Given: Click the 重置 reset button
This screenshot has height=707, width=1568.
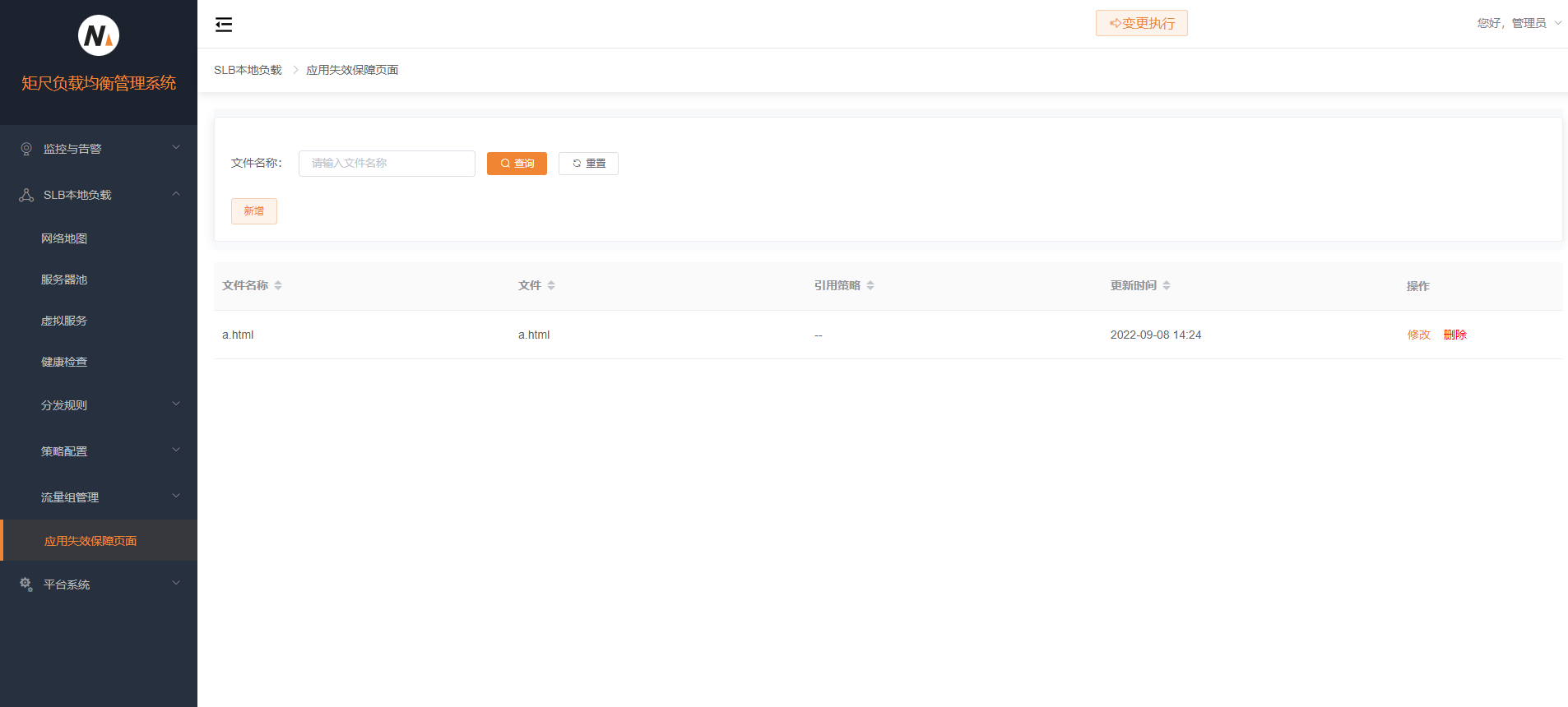Looking at the screenshot, I should tap(588, 164).
